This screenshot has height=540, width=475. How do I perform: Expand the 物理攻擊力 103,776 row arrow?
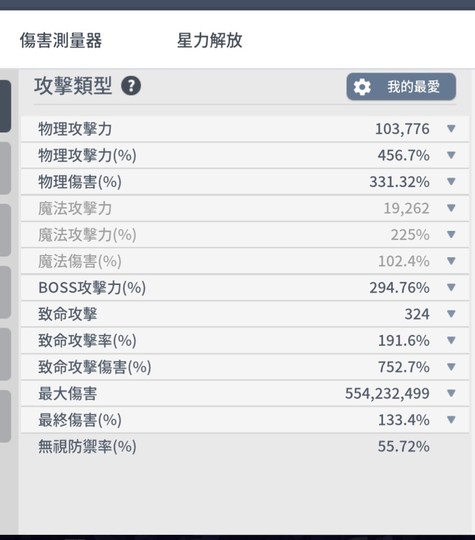click(451, 128)
